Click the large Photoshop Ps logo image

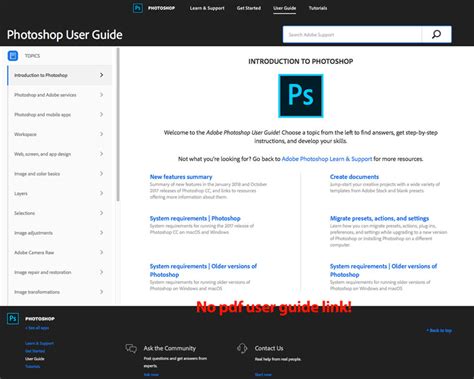click(301, 96)
